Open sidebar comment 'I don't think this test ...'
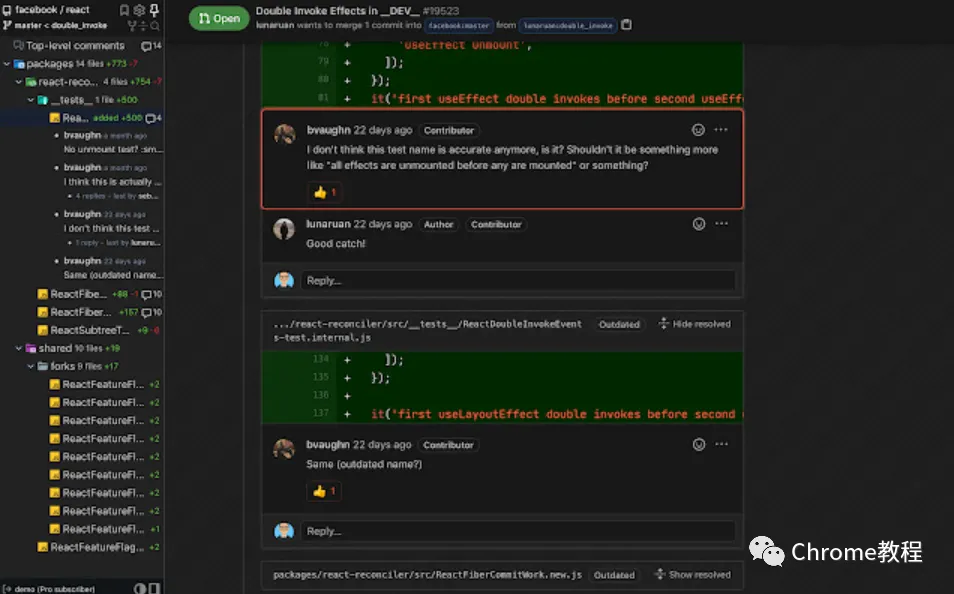954x594 pixels. [111, 228]
